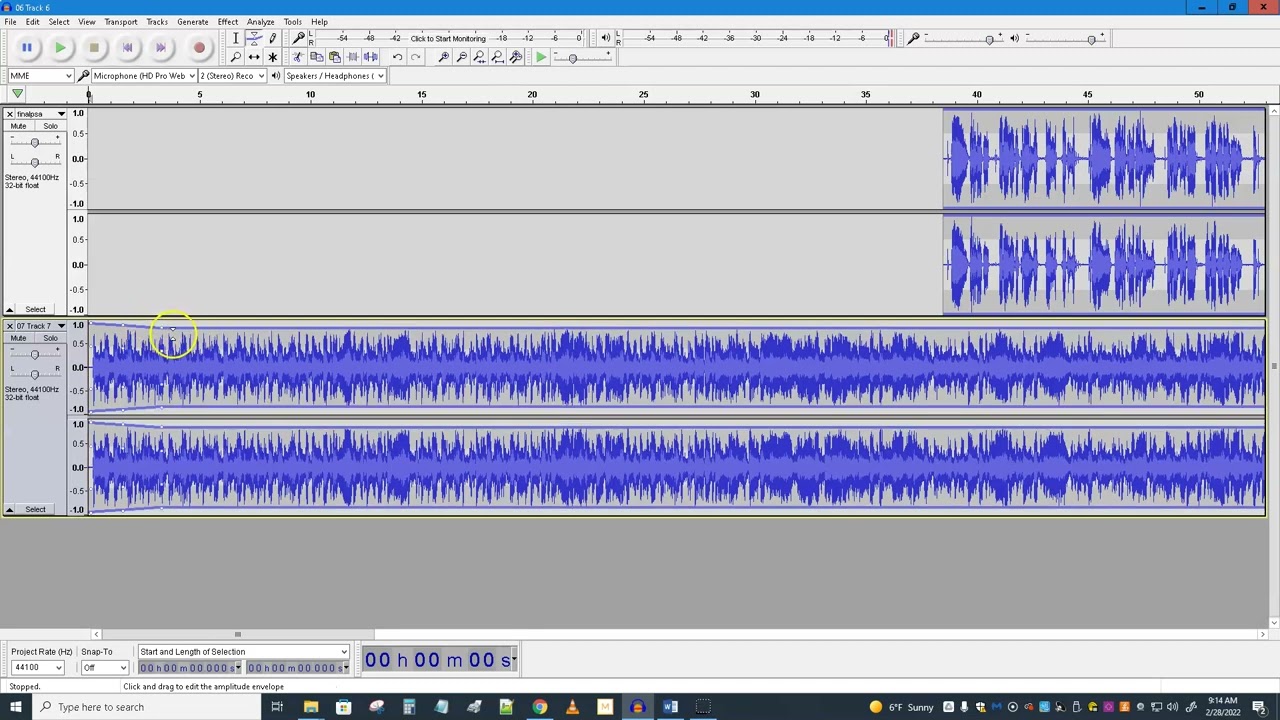The height and width of the screenshot is (720, 1280).
Task: Click Select button on 07 Track 7
Action: [x=35, y=510]
